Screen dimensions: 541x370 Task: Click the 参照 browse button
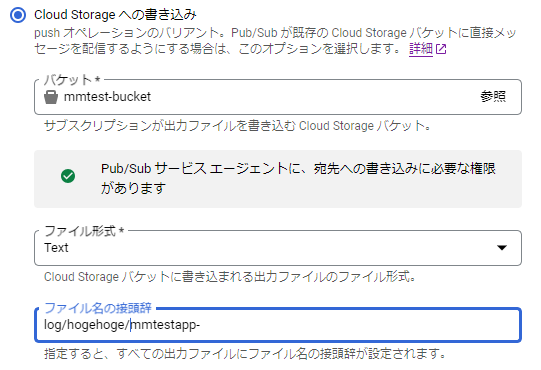(x=493, y=97)
